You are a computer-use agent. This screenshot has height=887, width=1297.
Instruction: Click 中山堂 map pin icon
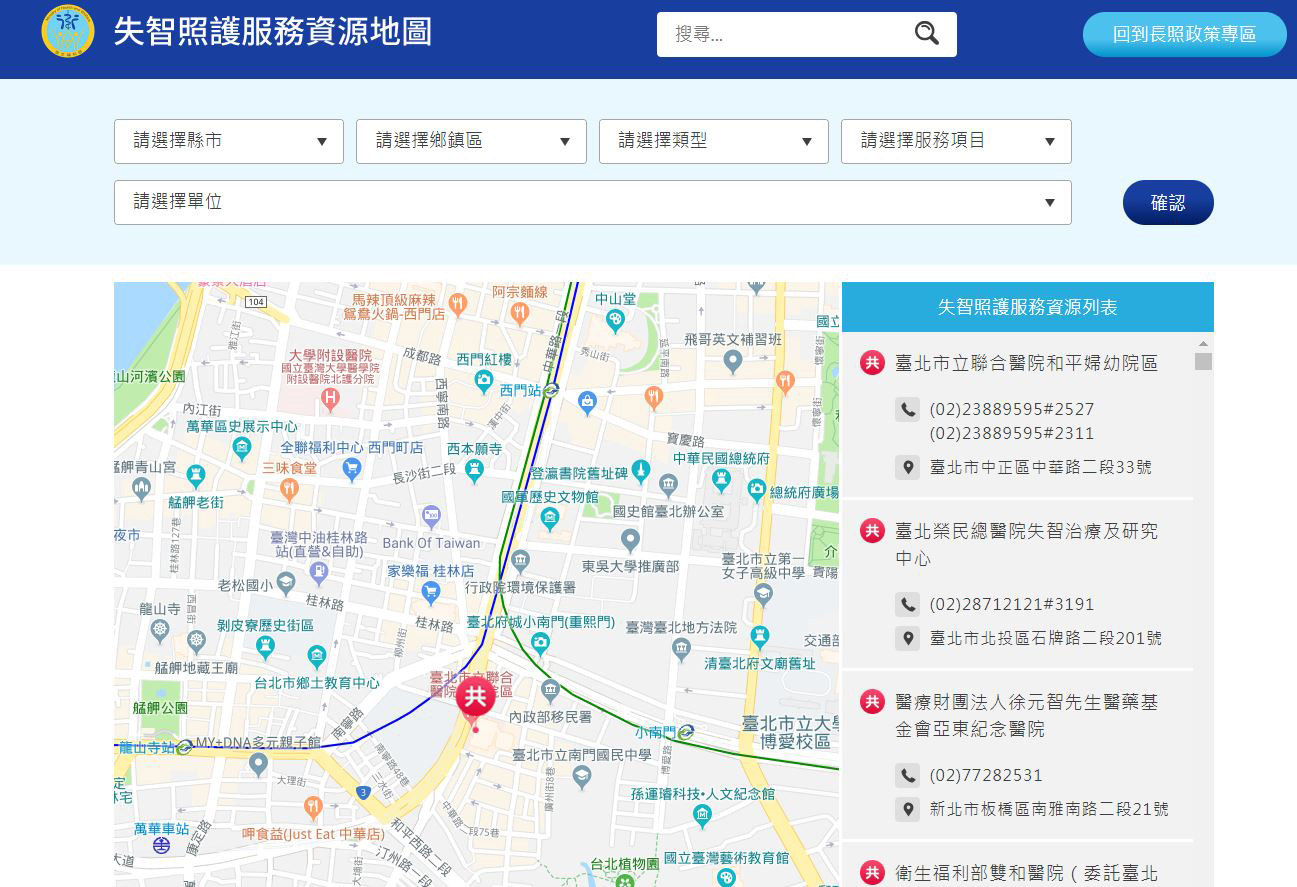coord(615,321)
